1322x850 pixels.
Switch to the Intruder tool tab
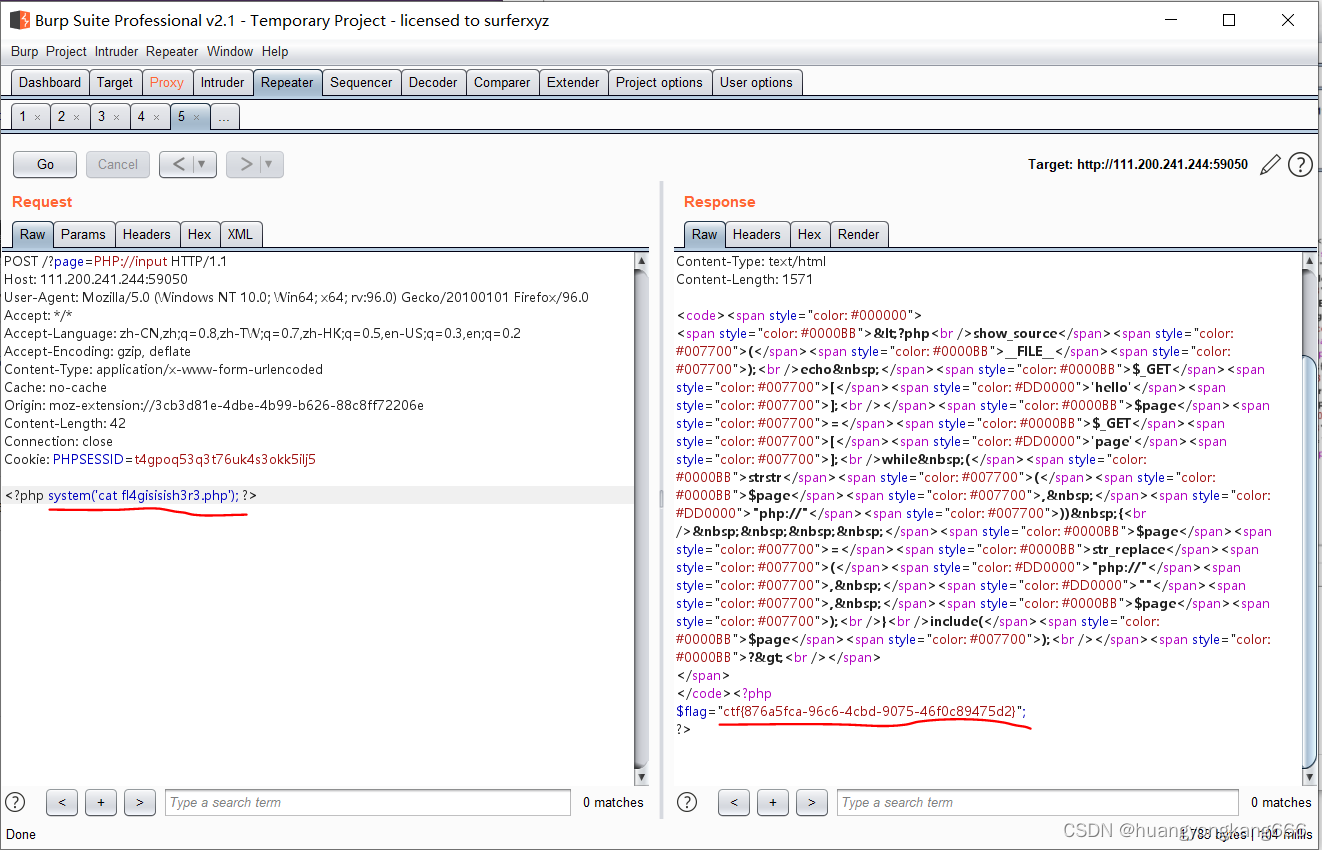tap(222, 83)
